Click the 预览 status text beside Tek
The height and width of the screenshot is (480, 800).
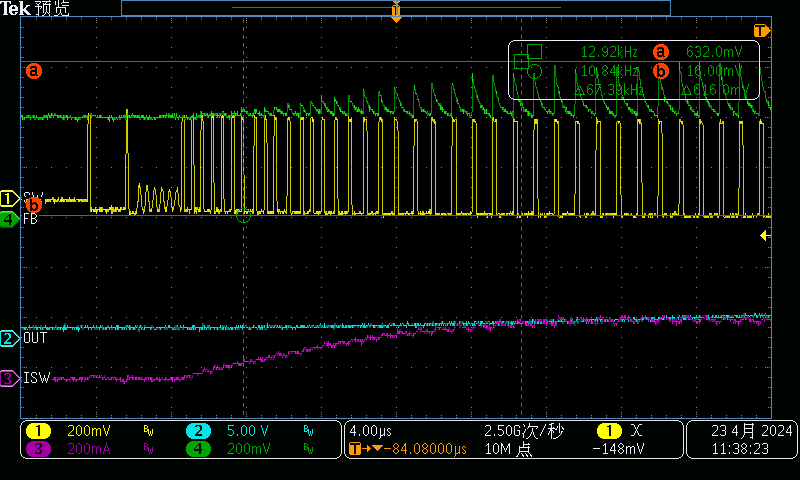(52, 8)
